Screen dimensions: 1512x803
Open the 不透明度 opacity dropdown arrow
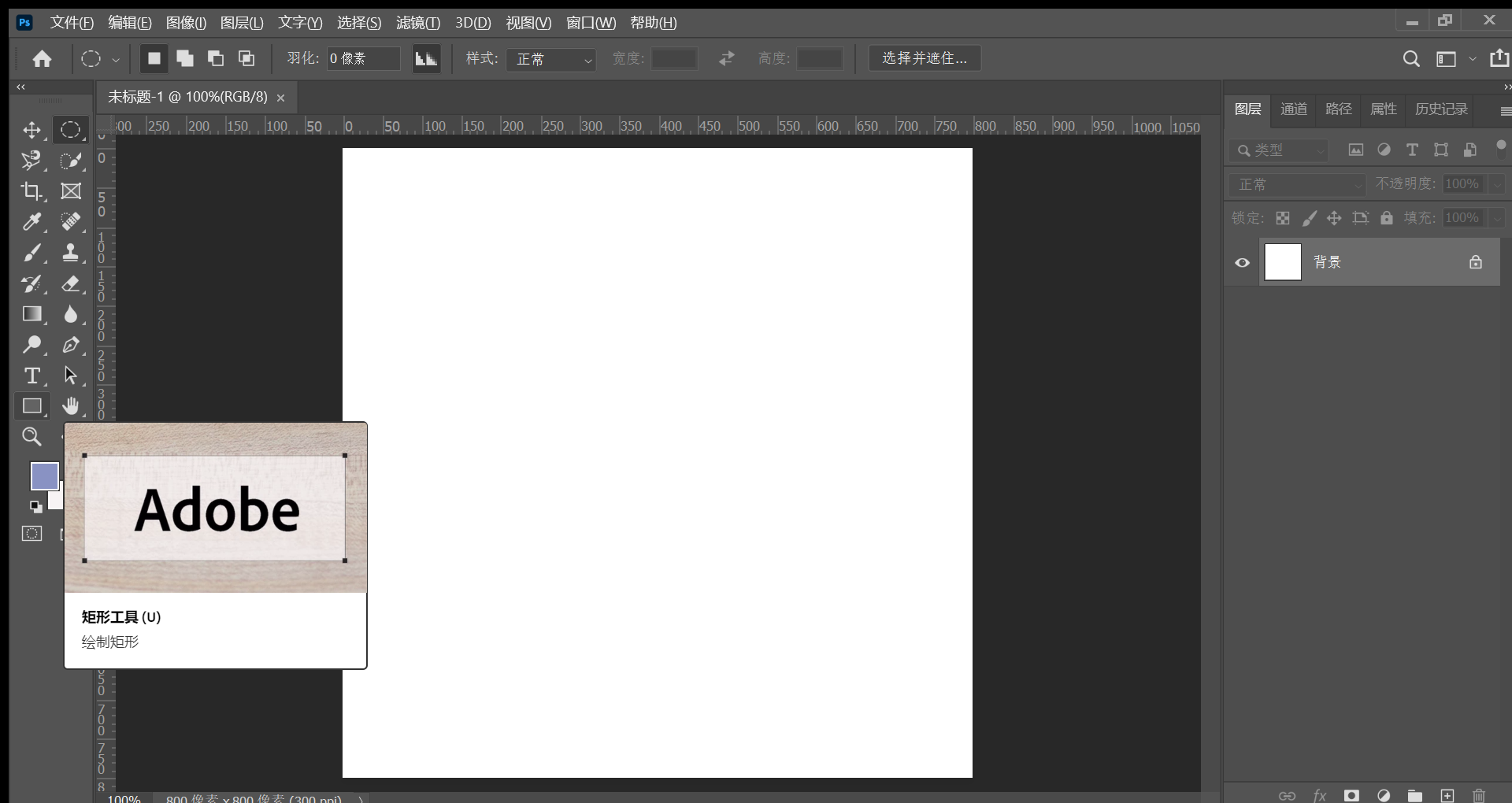pyautogui.click(x=1497, y=184)
